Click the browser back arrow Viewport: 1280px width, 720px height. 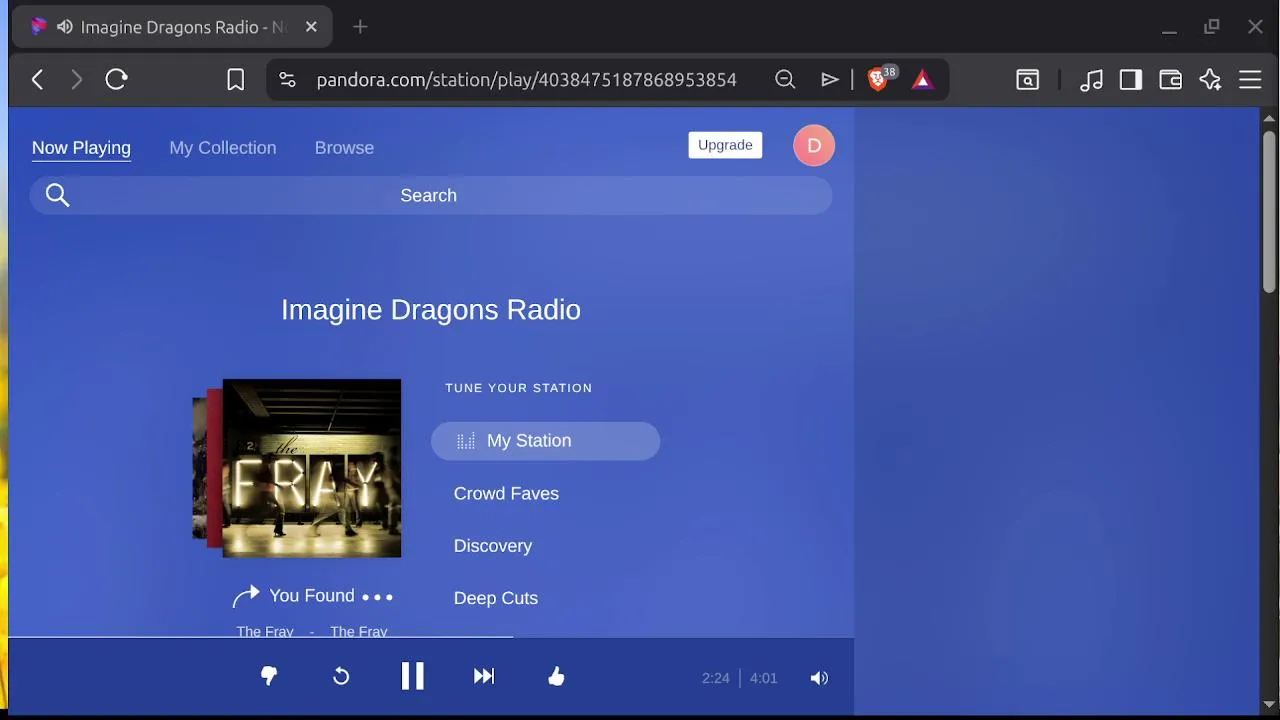(37, 80)
